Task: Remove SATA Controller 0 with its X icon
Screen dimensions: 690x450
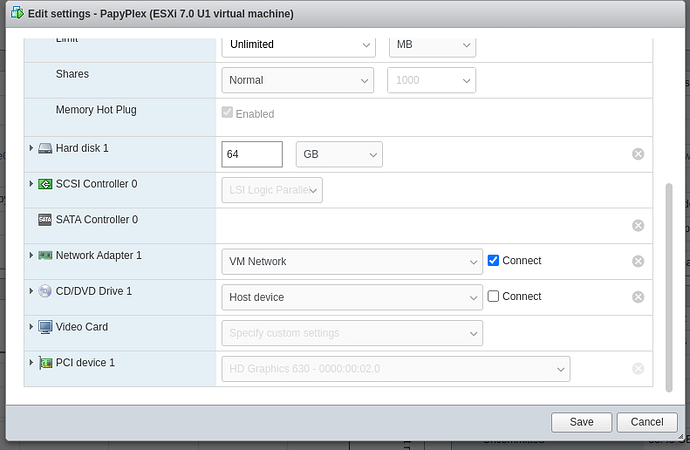Action: (638, 226)
